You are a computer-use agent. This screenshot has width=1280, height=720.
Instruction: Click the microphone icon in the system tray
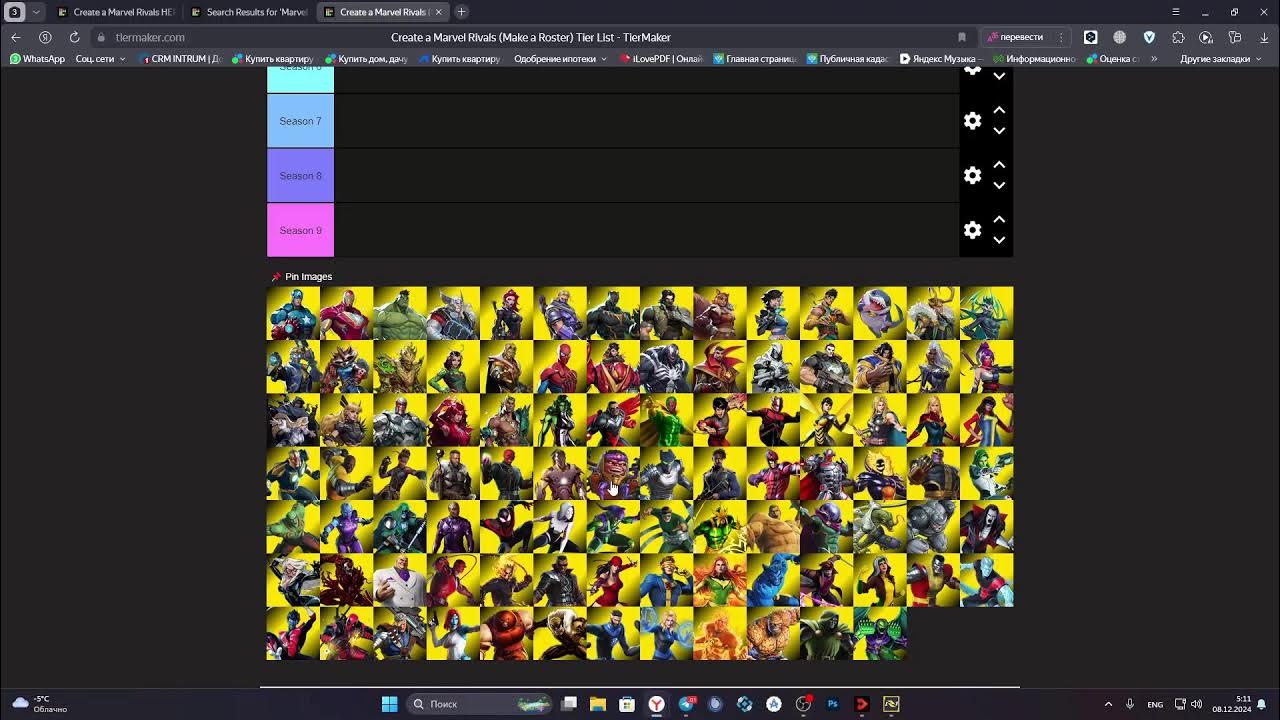(x=1130, y=704)
